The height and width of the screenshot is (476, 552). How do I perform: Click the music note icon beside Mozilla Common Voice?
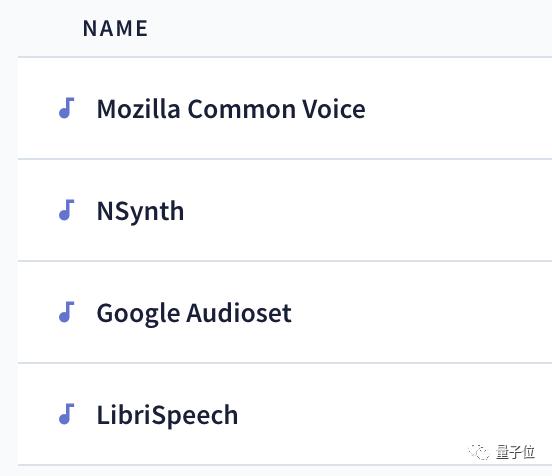tap(67, 108)
